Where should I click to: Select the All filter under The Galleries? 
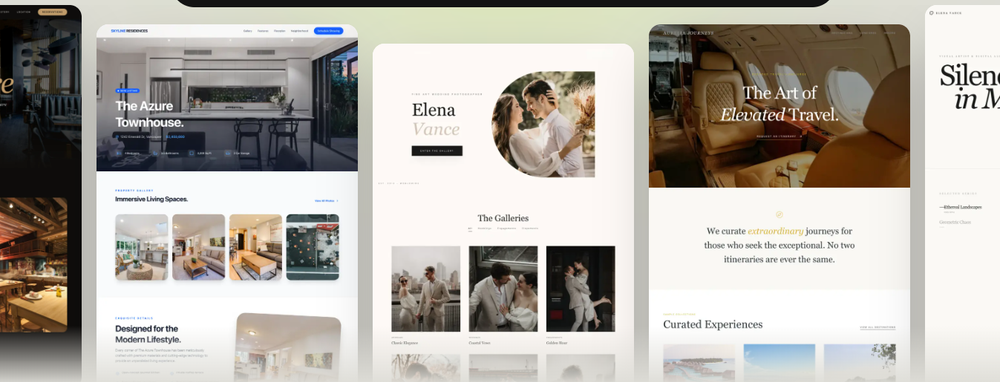(470, 228)
